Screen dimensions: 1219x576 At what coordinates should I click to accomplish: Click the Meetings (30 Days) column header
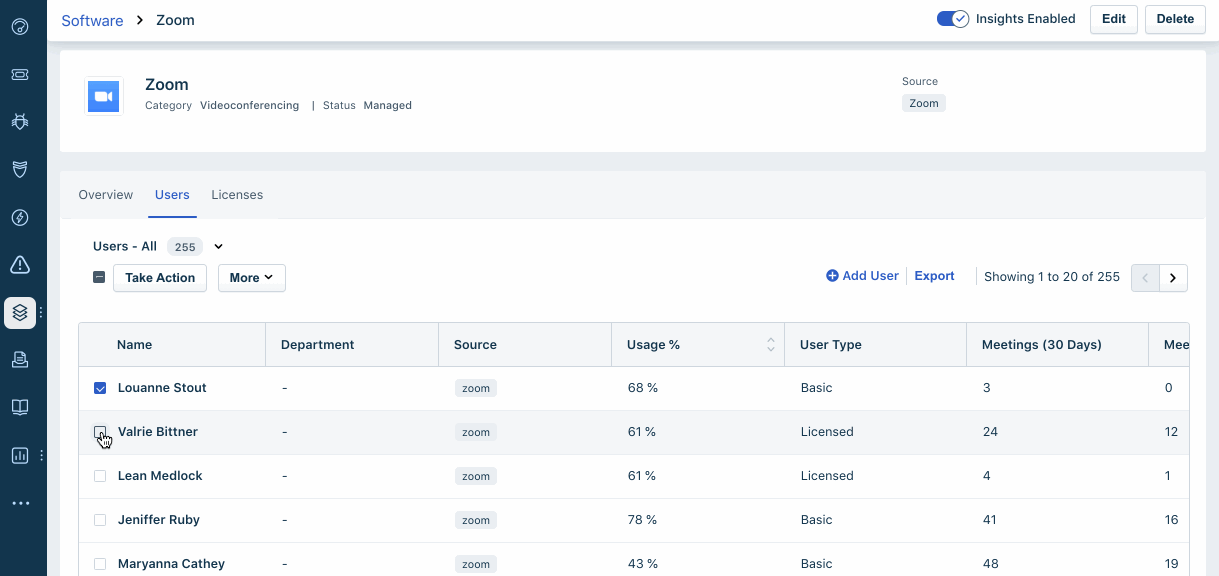click(1042, 345)
